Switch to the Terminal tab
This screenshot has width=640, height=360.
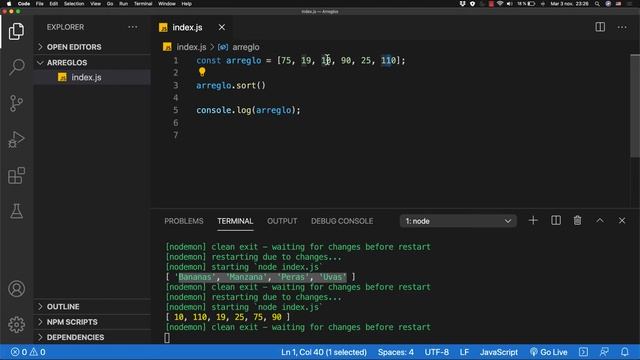coord(235,221)
